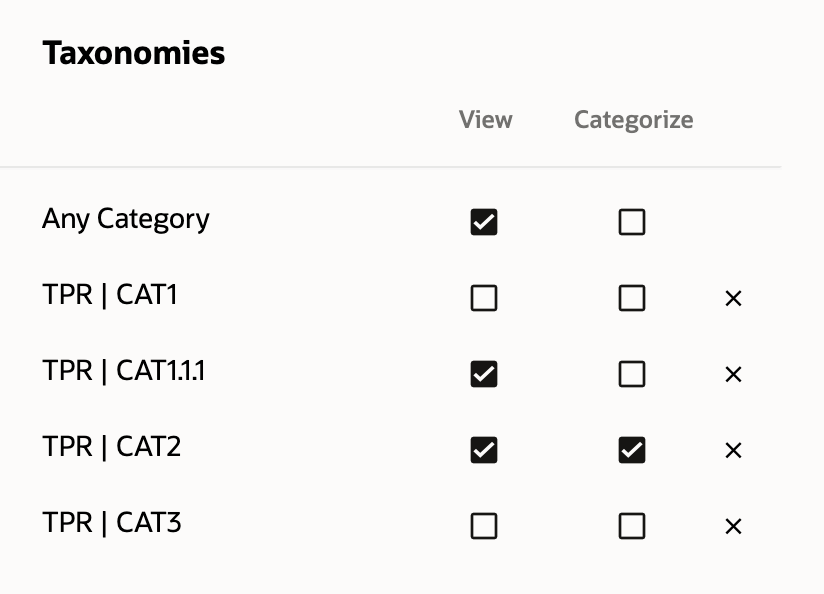Viewport: 824px width, 594px height.
Task: Select the TPR | CAT3 taxonomy label
Action: [112, 523]
